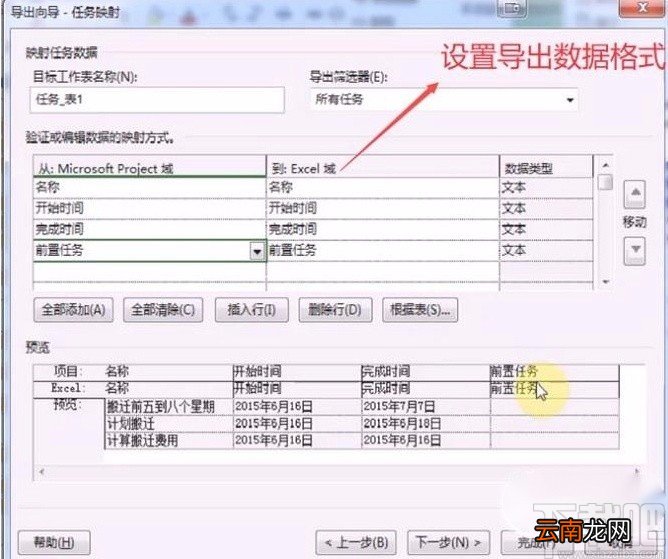Screen dimensions: 668x559
Task: Close the 导出向导 dialog window
Action: (x=642, y=7)
